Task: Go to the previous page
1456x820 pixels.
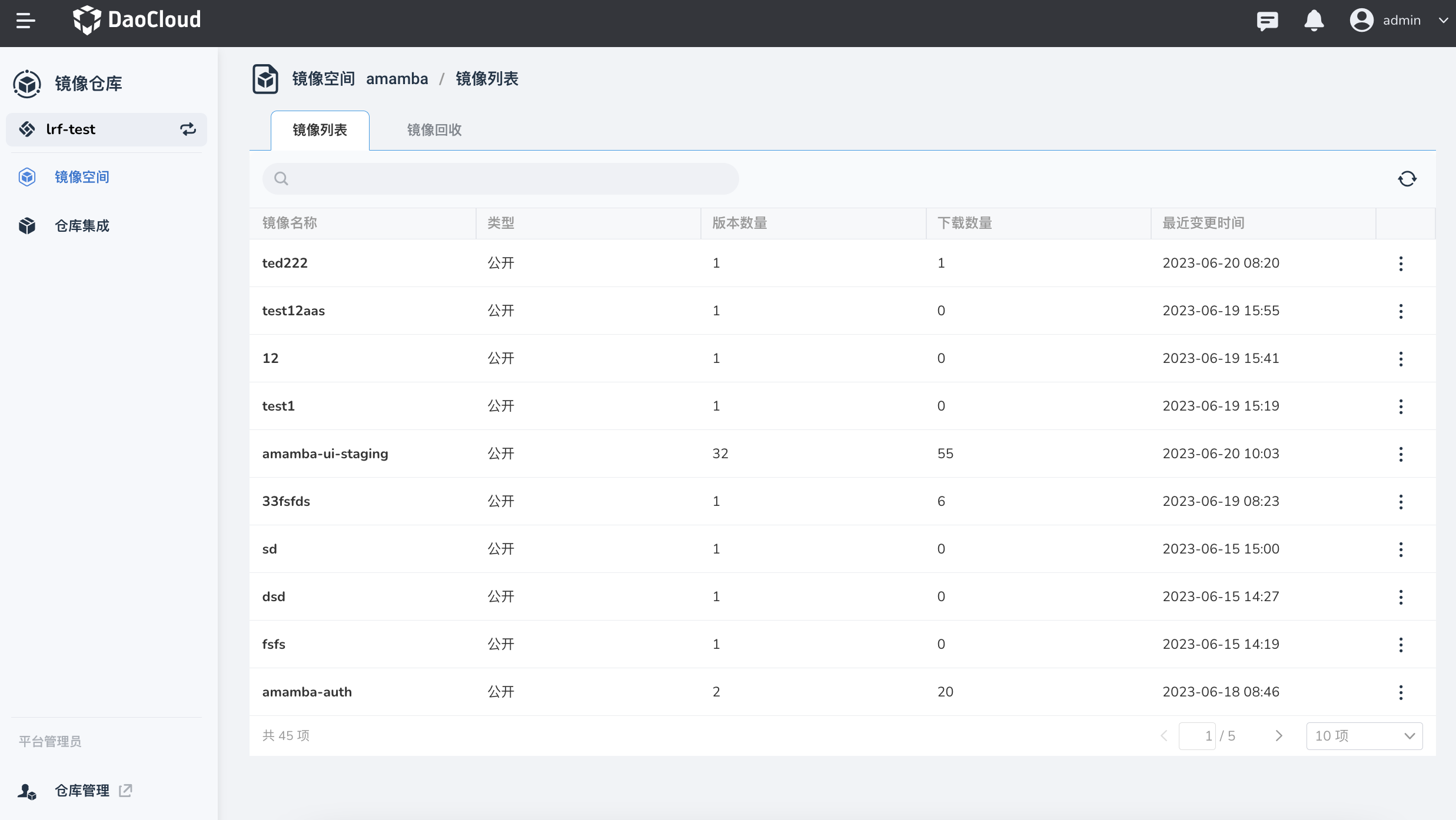Action: [1164, 736]
